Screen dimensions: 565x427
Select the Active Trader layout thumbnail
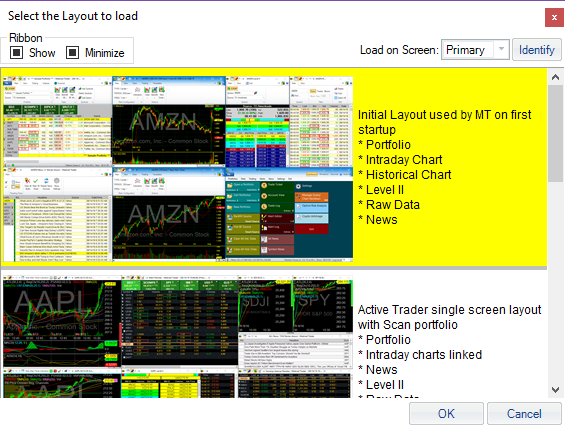[x=178, y=337]
